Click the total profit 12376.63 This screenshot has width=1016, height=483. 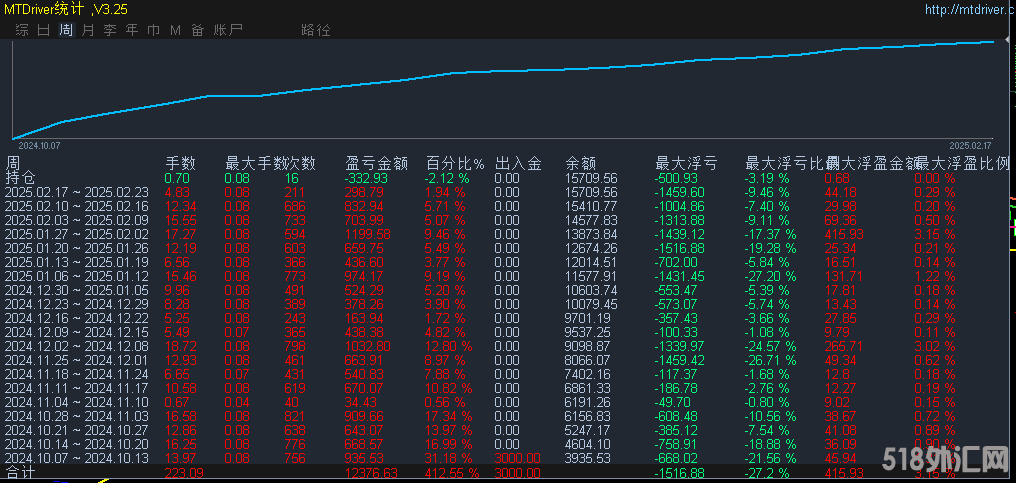(x=372, y=473)
